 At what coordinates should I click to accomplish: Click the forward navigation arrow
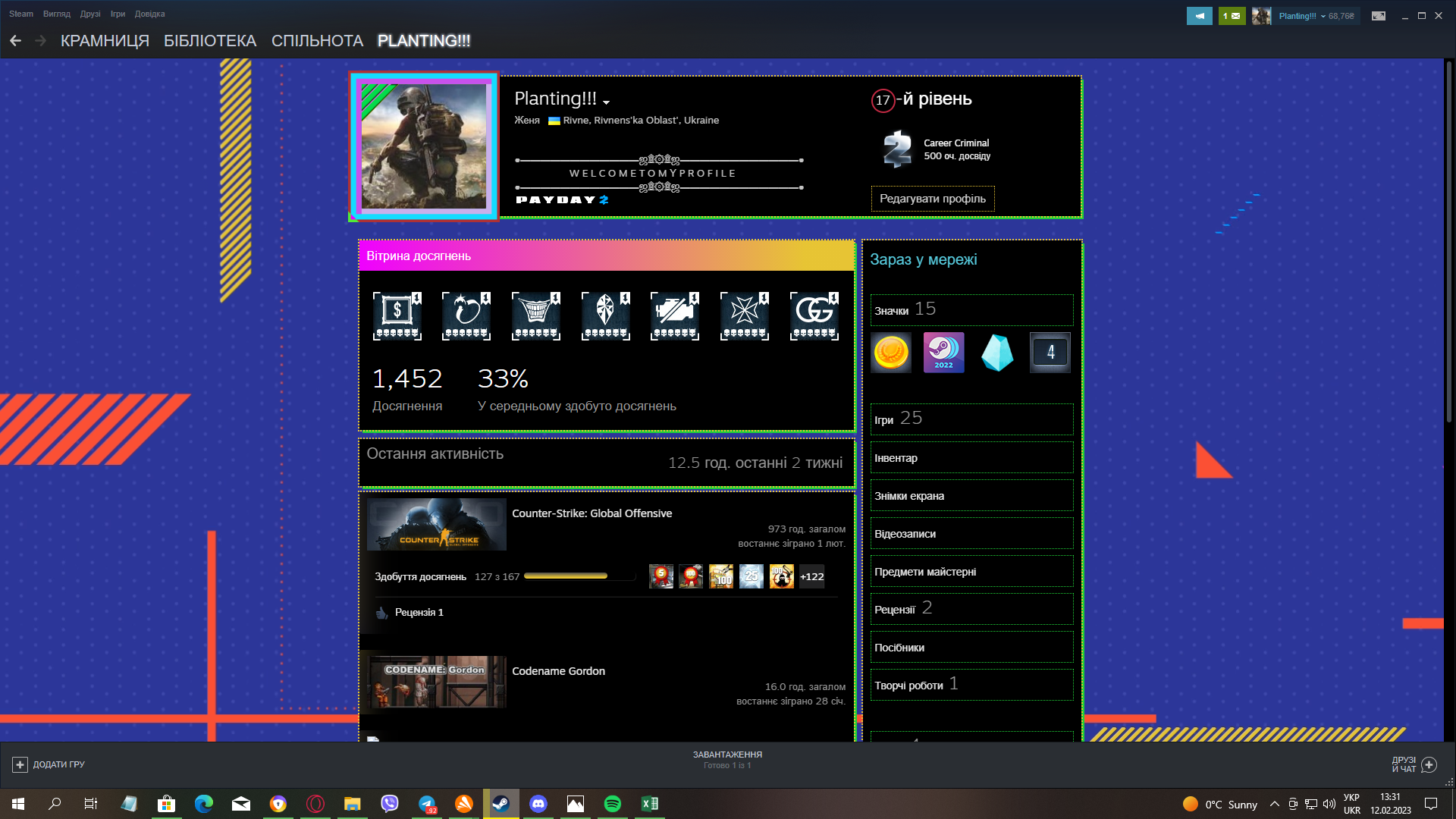point(40,41)
